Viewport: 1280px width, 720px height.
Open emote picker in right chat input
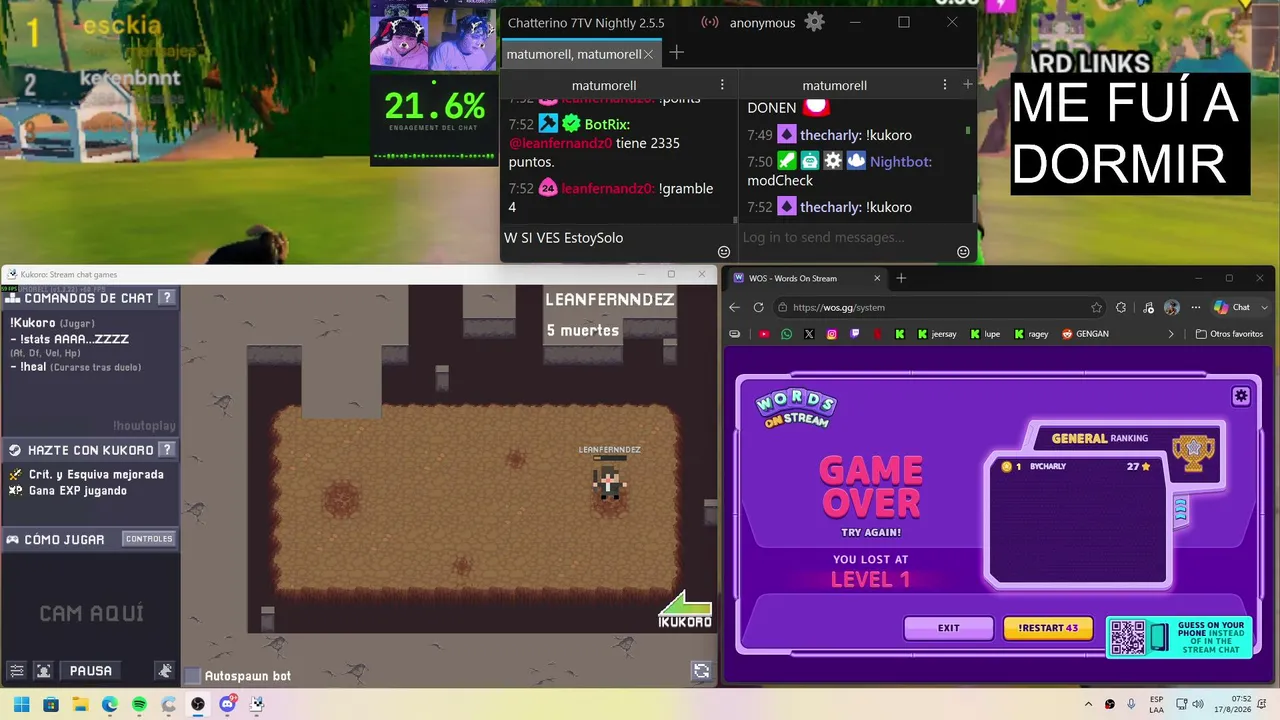963,252
